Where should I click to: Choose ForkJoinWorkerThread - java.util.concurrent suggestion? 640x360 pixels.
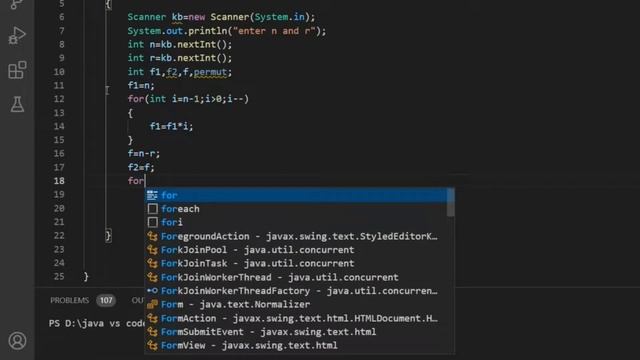(296, 277)
